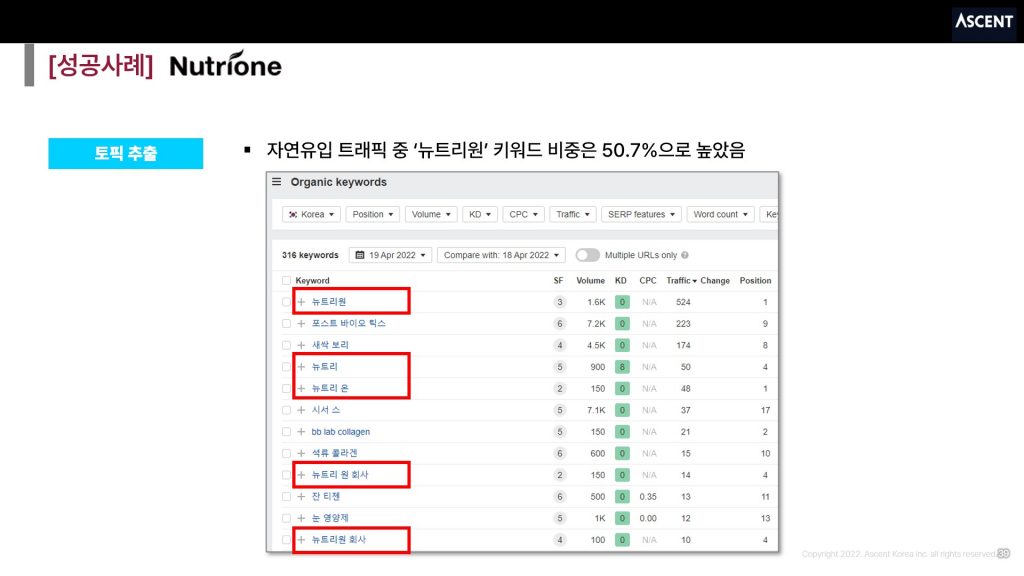Click help icon next to Multiple URLs only

pos(684,255)
